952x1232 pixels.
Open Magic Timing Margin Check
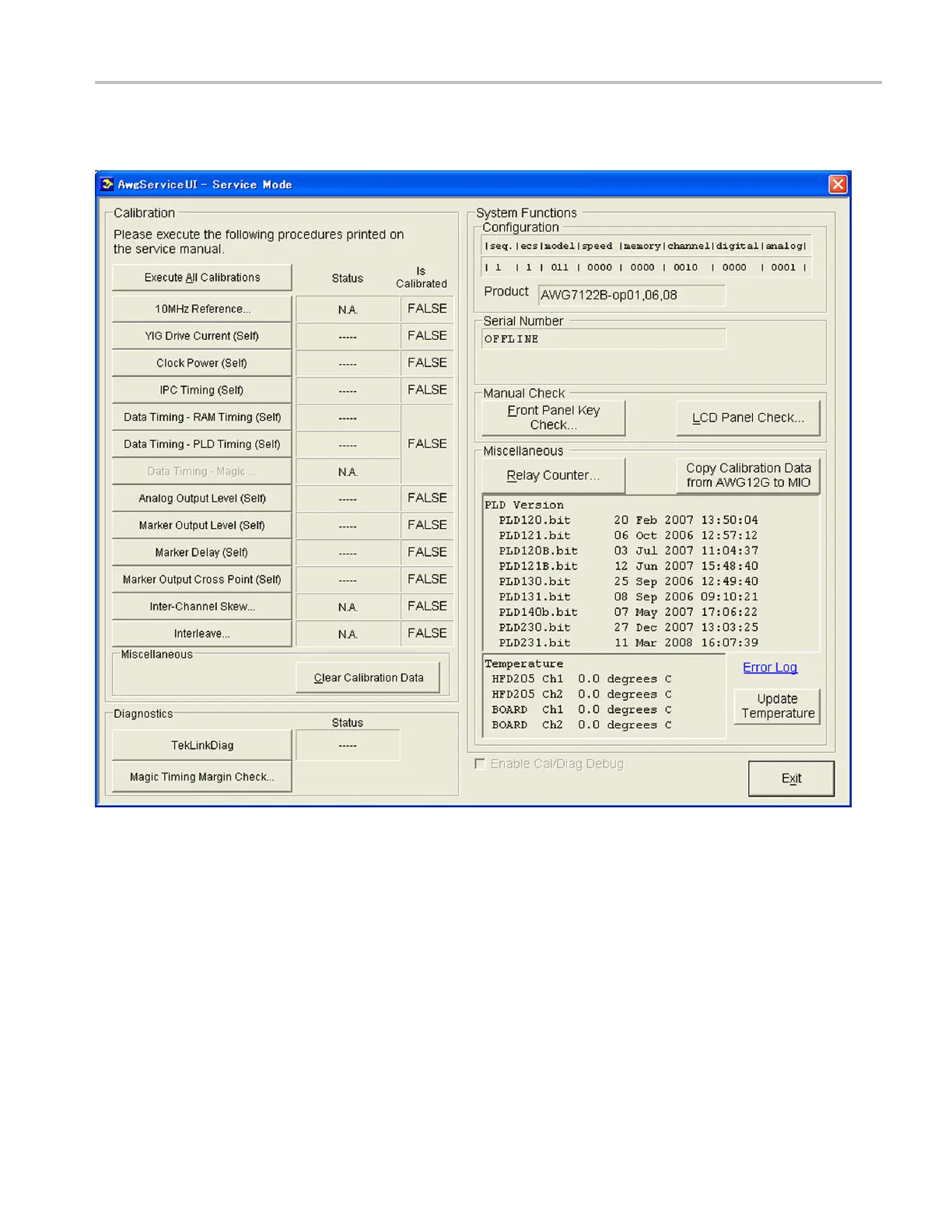[x=202, y=777]
